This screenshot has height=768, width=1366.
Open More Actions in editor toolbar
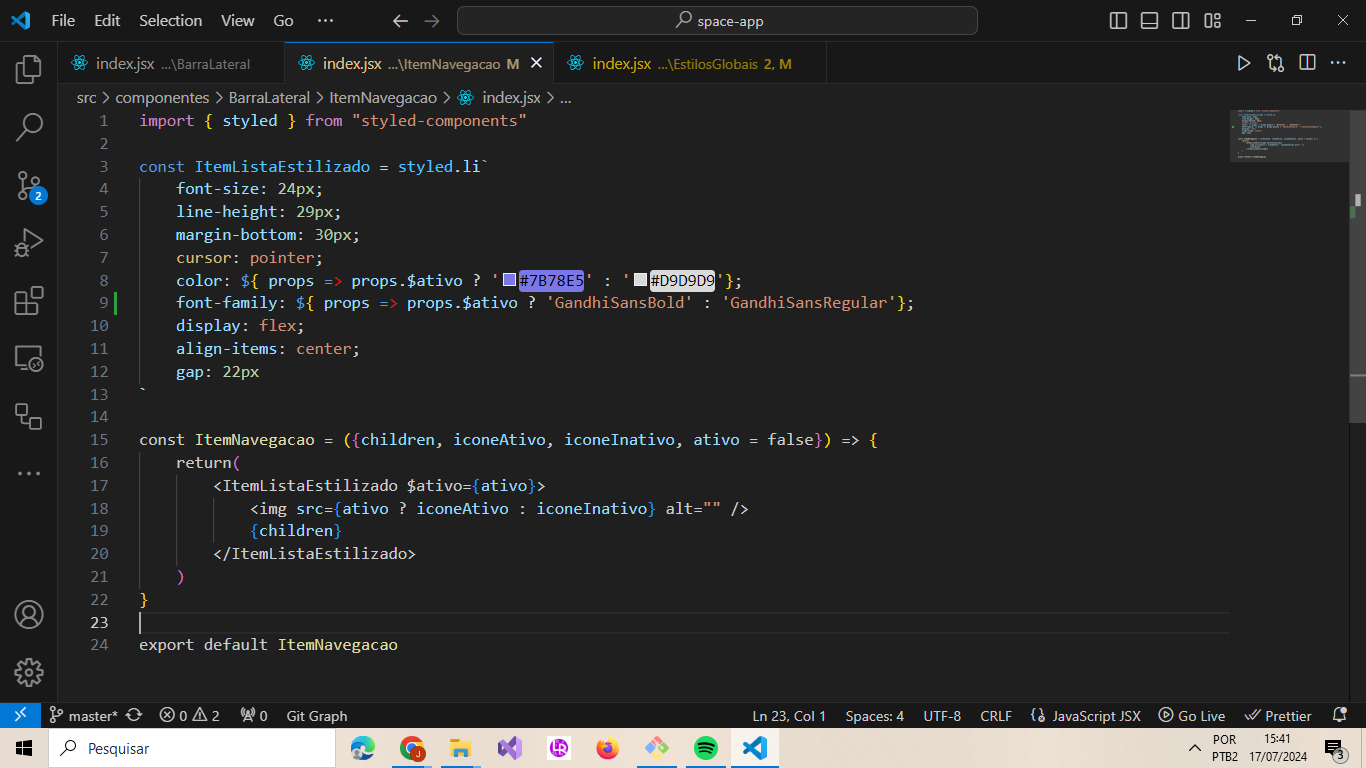click(1338, 63)
